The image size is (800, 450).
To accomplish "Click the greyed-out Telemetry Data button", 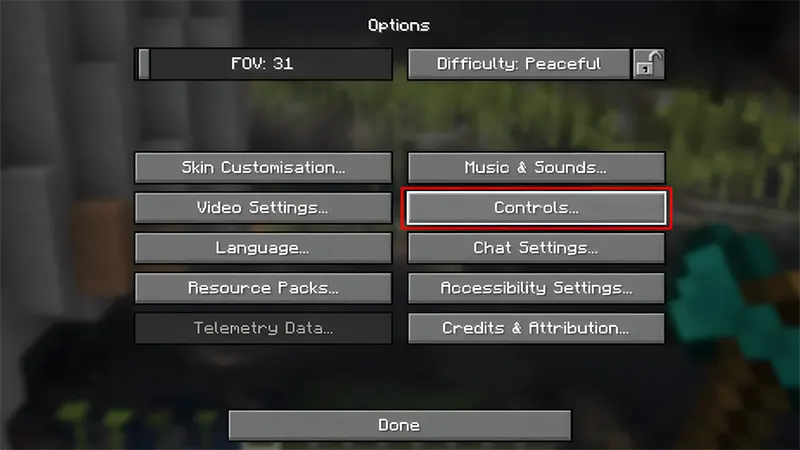I will pos(263,328).
